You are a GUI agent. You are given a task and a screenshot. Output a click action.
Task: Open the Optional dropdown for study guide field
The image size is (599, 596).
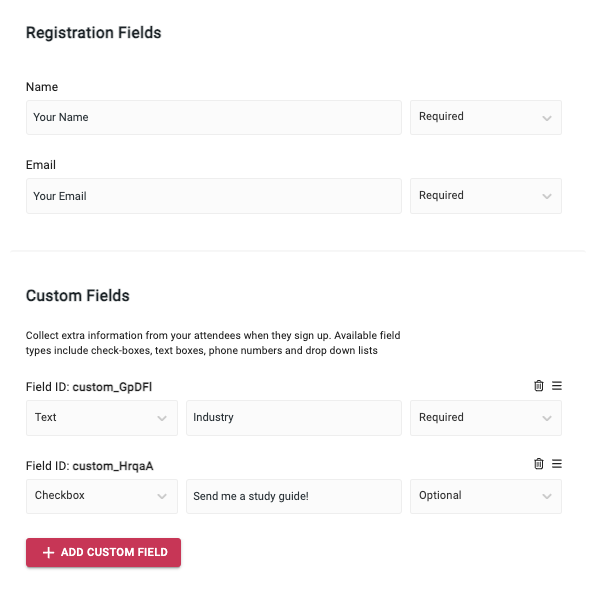pyautogui.click(x=486, y=496)
